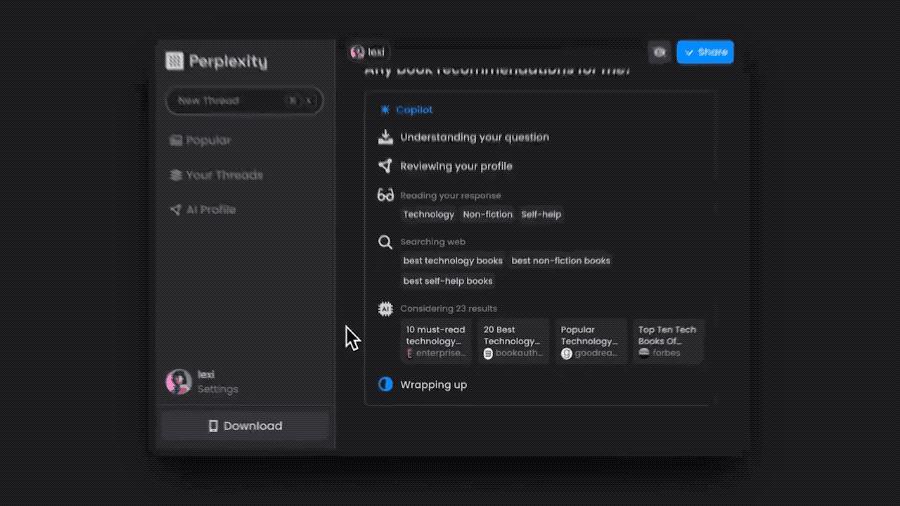Click the AI badge icon beside Considering 23 results
This screenshot has height=506, width=900.
(385, 309)
